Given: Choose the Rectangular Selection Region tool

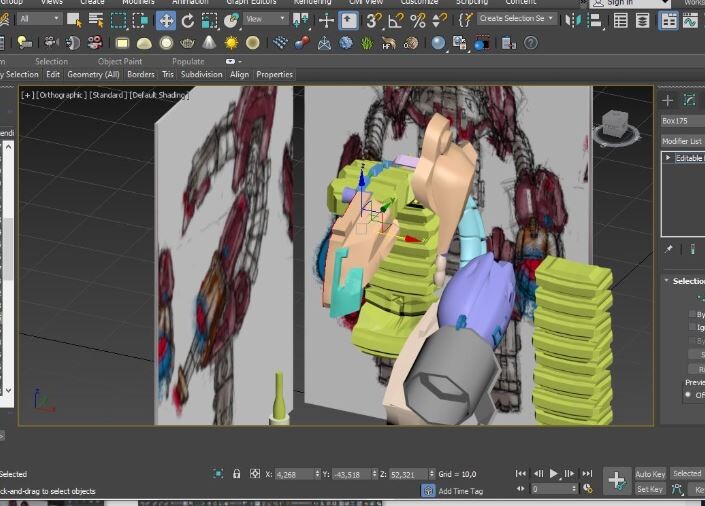Looking at the screenshot, I should (x=118, y=21).
